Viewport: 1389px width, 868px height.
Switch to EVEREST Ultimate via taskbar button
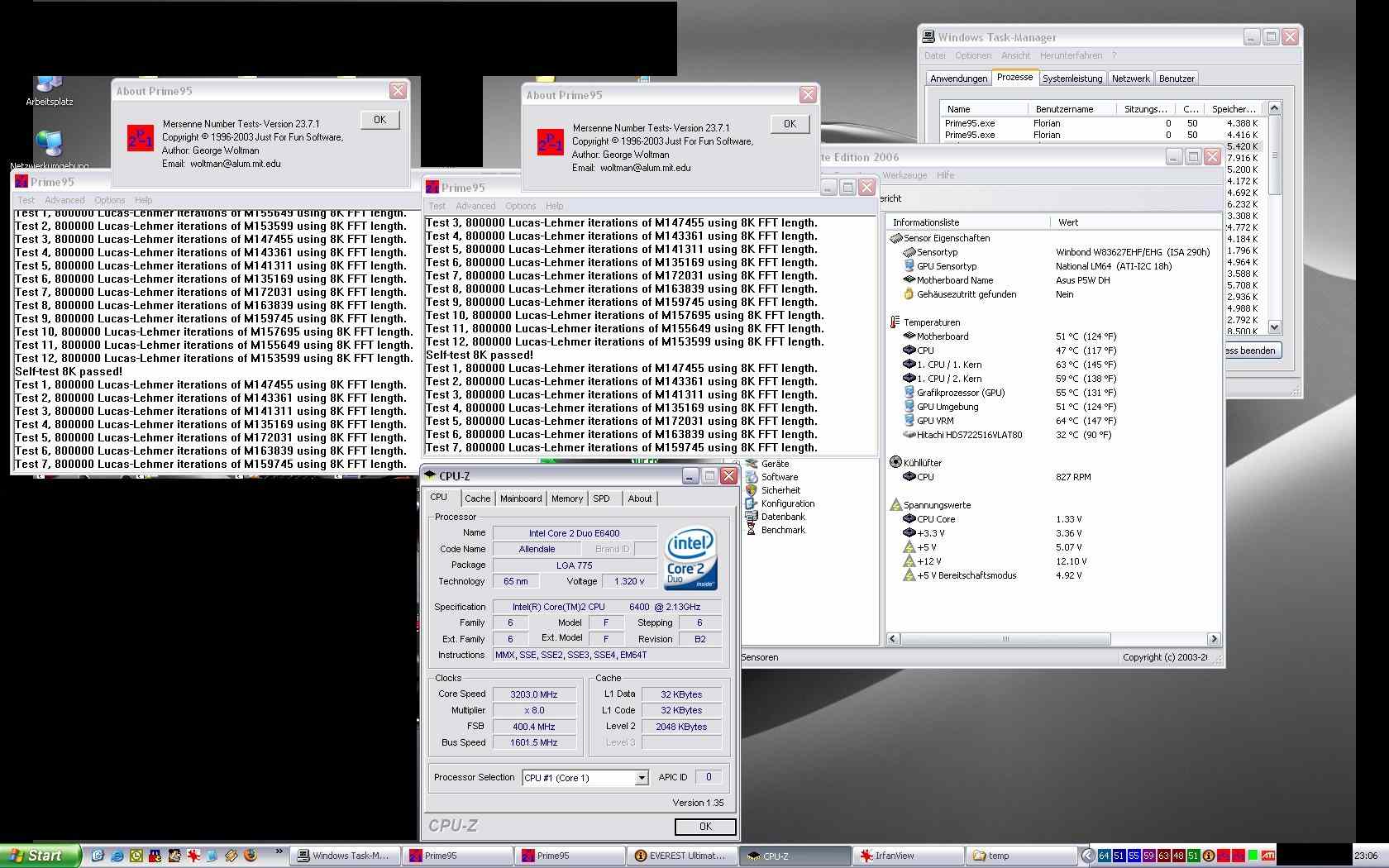[682, 856]
